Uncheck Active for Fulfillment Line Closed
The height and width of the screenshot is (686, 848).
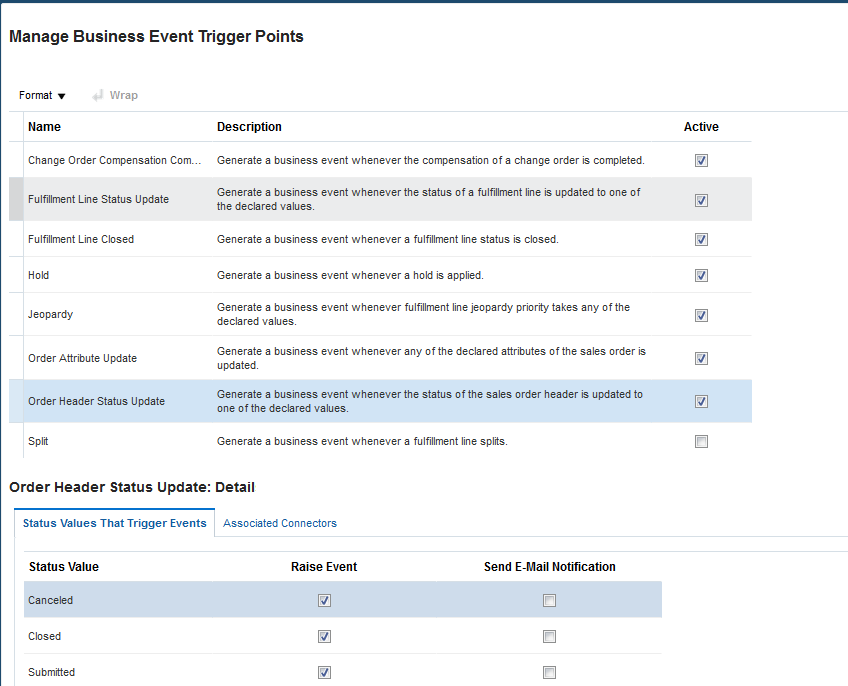click(x=701, y=239)
